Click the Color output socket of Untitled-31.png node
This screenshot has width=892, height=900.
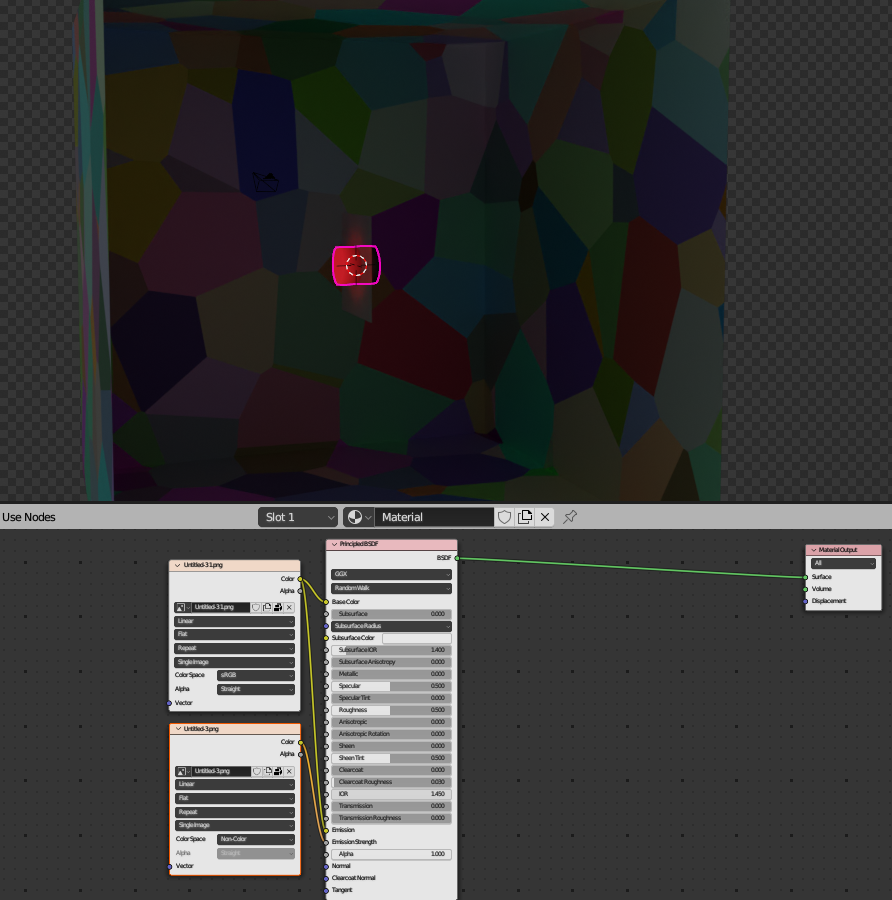pos(300,579)
